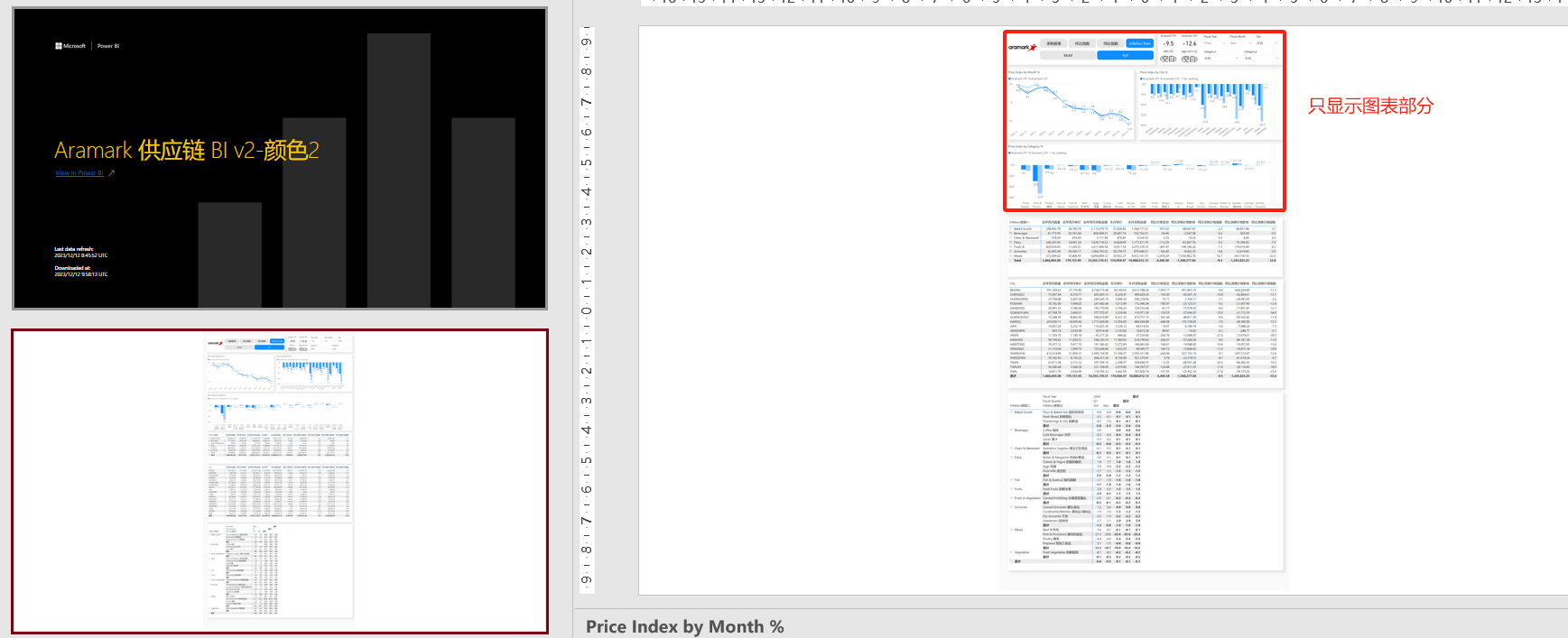
Task: Click the blue Inflation Rate button
Action: pos(1140,43)
